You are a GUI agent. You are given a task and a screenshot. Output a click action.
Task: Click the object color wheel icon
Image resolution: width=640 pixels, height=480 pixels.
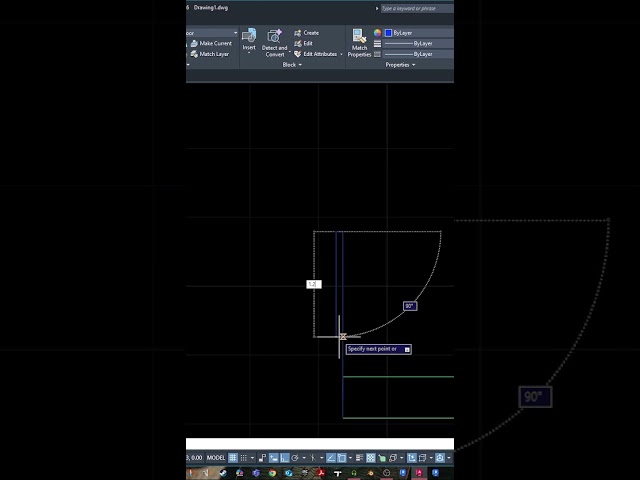tap(377, 33)
